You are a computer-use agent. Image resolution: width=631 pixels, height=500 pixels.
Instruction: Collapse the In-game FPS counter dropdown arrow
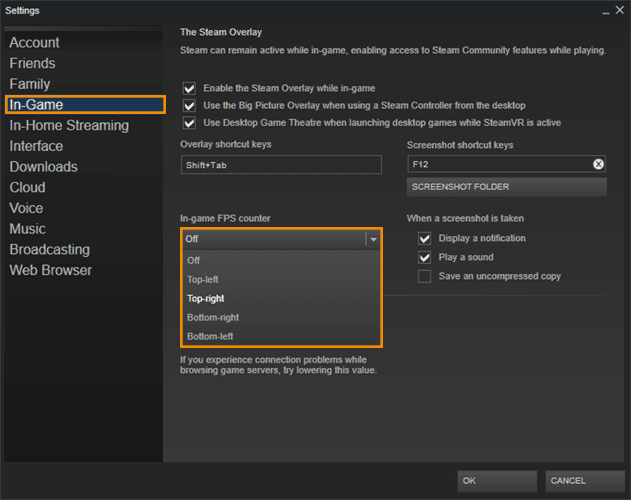373,239
